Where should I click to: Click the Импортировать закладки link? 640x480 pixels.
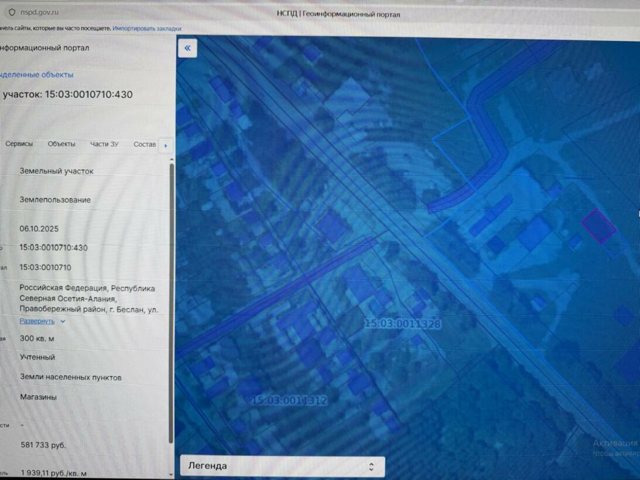coord(147,29)
